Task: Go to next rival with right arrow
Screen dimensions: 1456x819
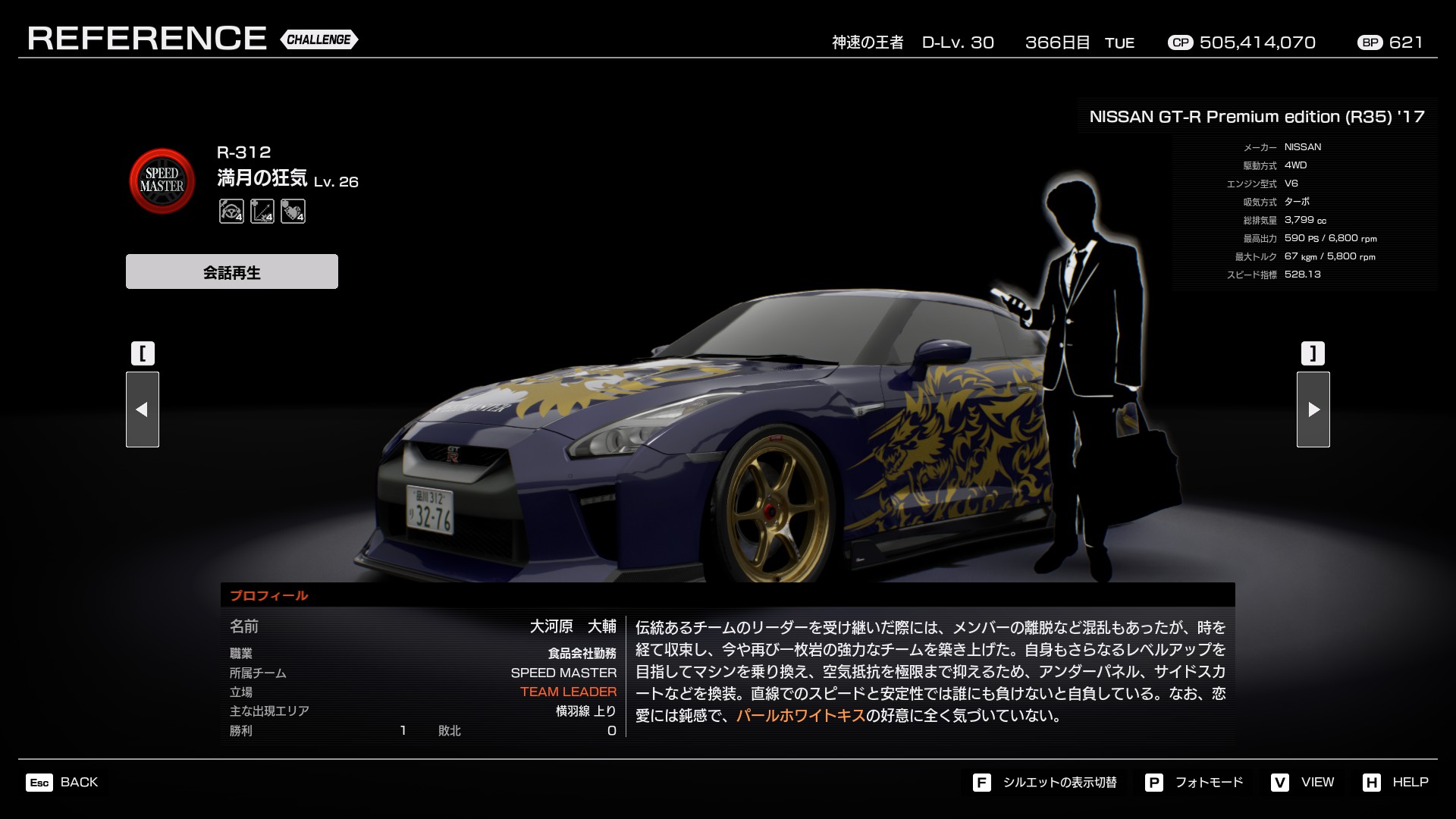Action: point(1313,409)
